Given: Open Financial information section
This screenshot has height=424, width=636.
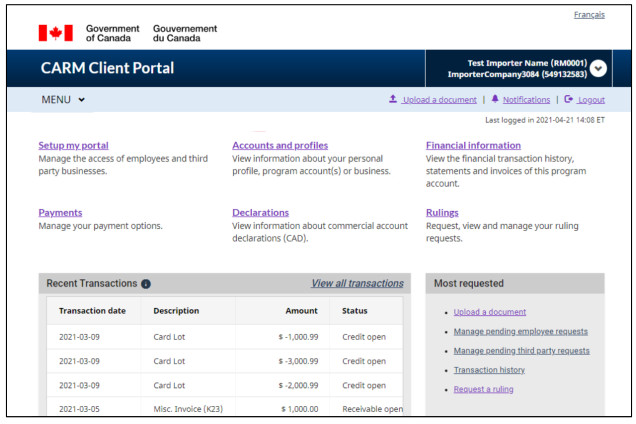Looking at the screenshot, I should pyautogui.click(x=473, y=145).
